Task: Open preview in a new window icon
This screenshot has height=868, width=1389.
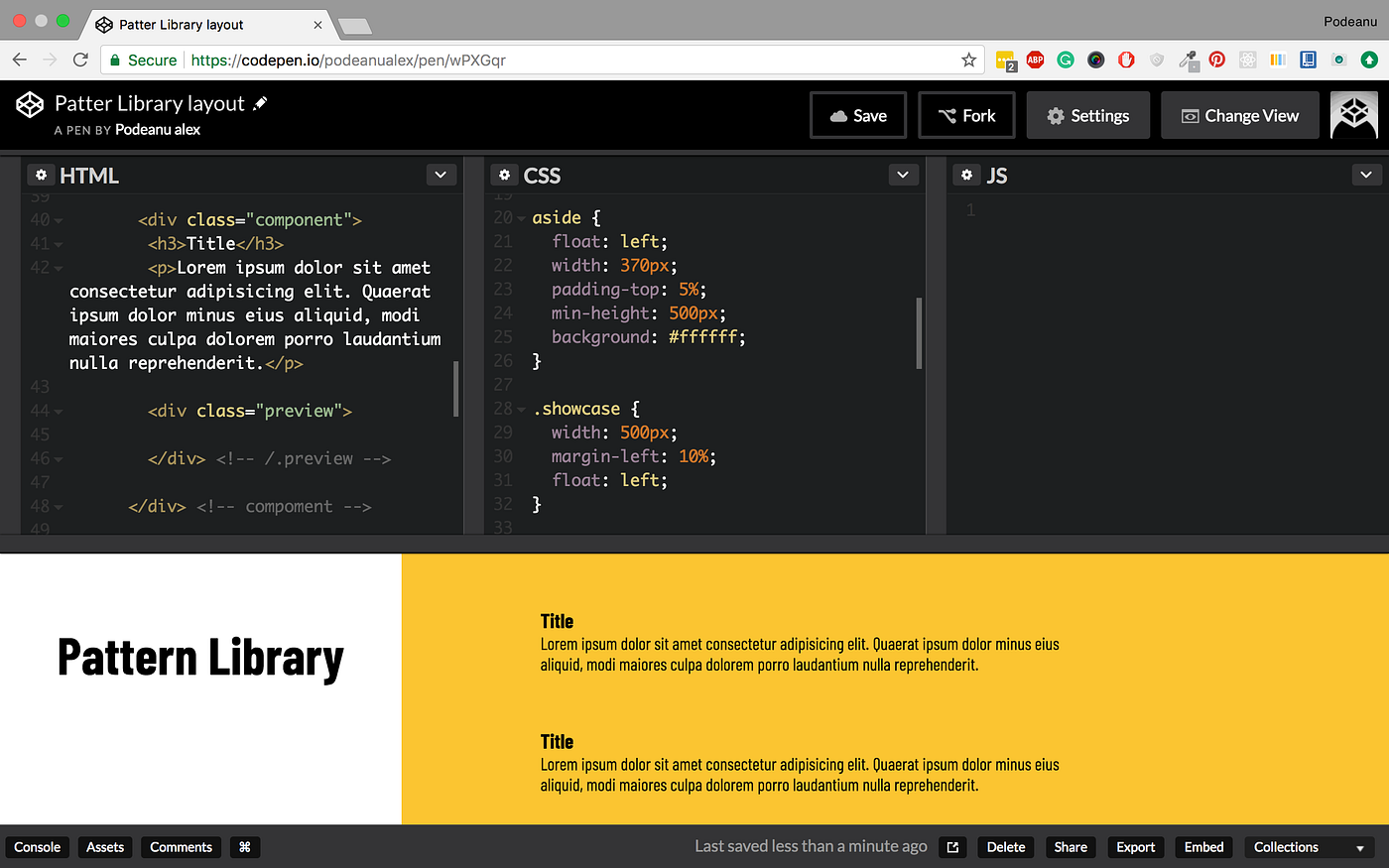Action: 951,847
